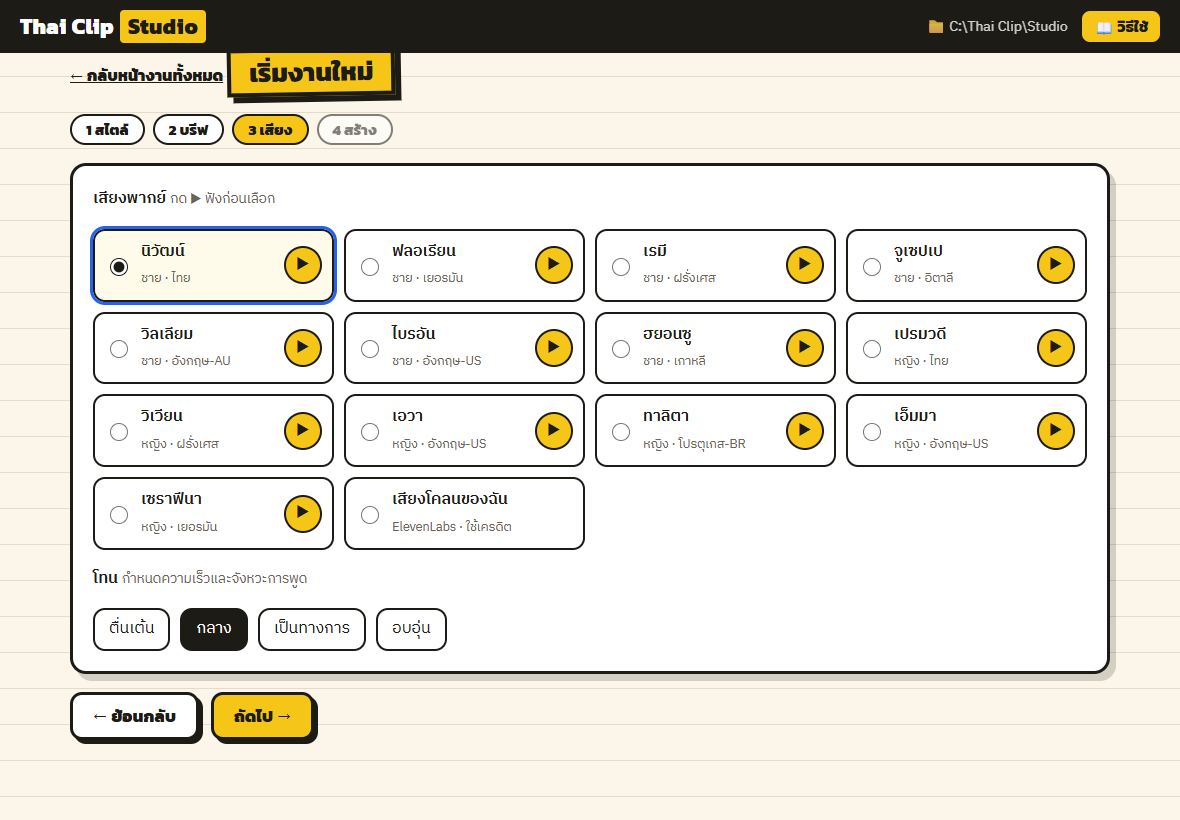Go to step 1 สไตล์
This screenshot has height=820, width=1180.
[107, 129]
